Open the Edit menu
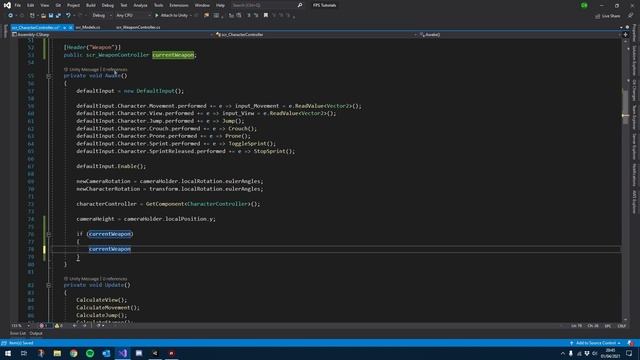The height and width of the screenshot is (360, 640). [31, 5]
